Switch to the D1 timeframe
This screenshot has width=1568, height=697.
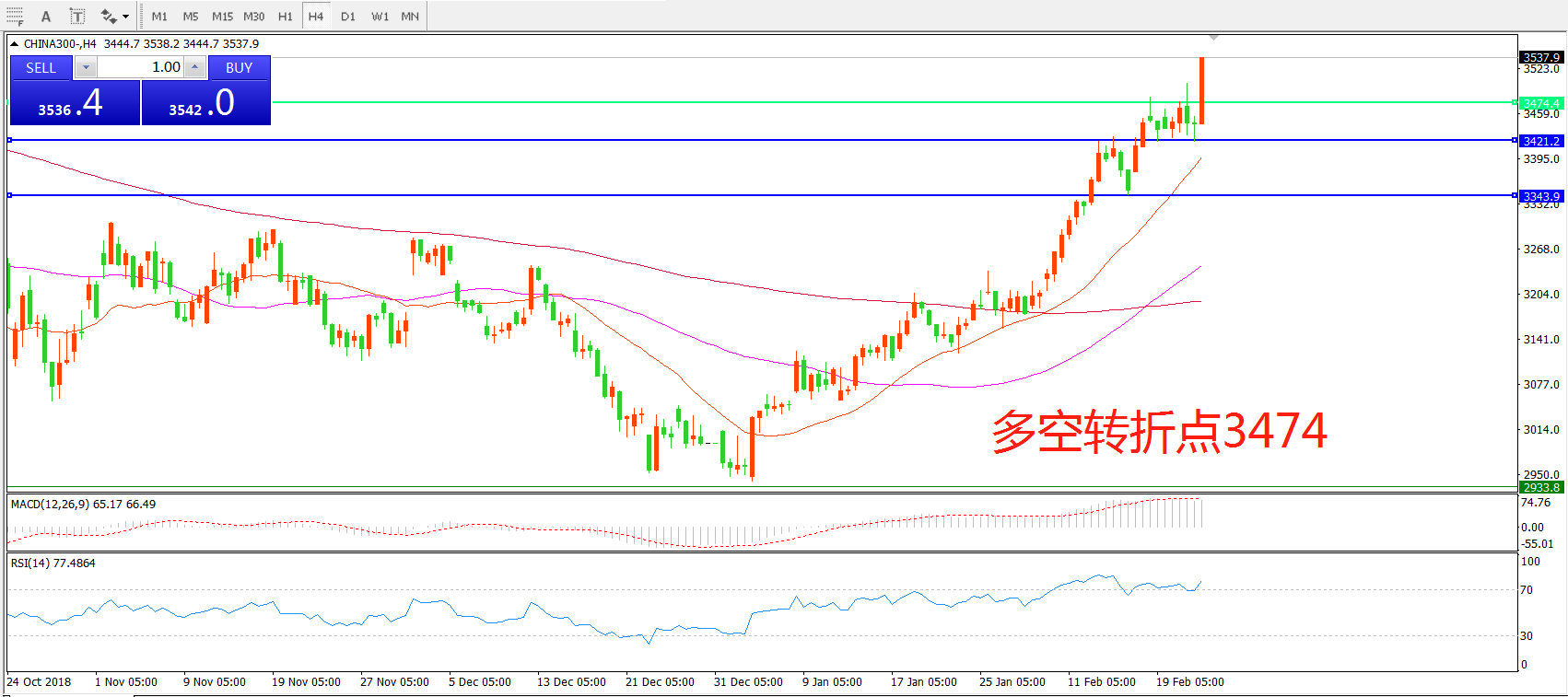tap(347, 17)
